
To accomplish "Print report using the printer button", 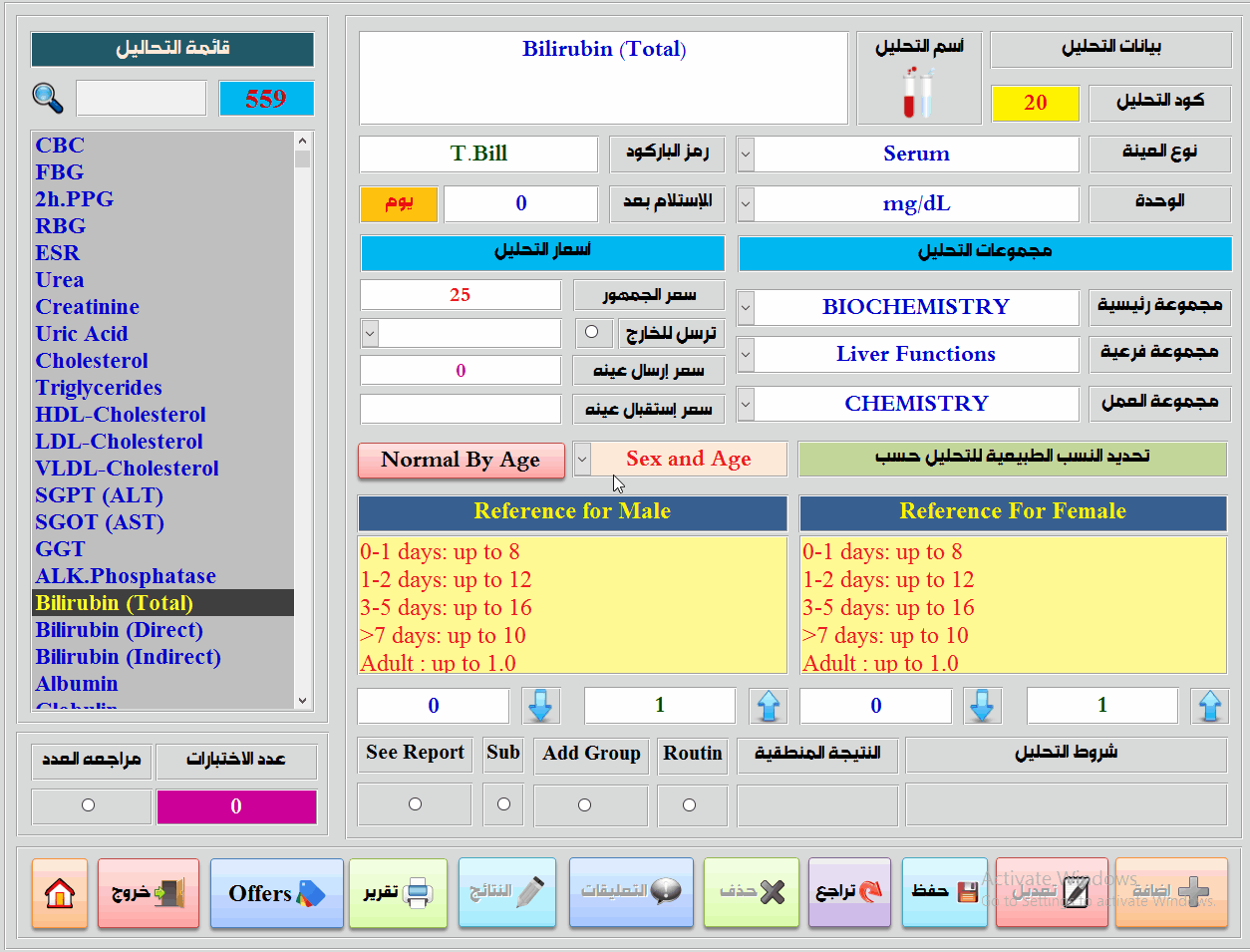I will 398,893.
